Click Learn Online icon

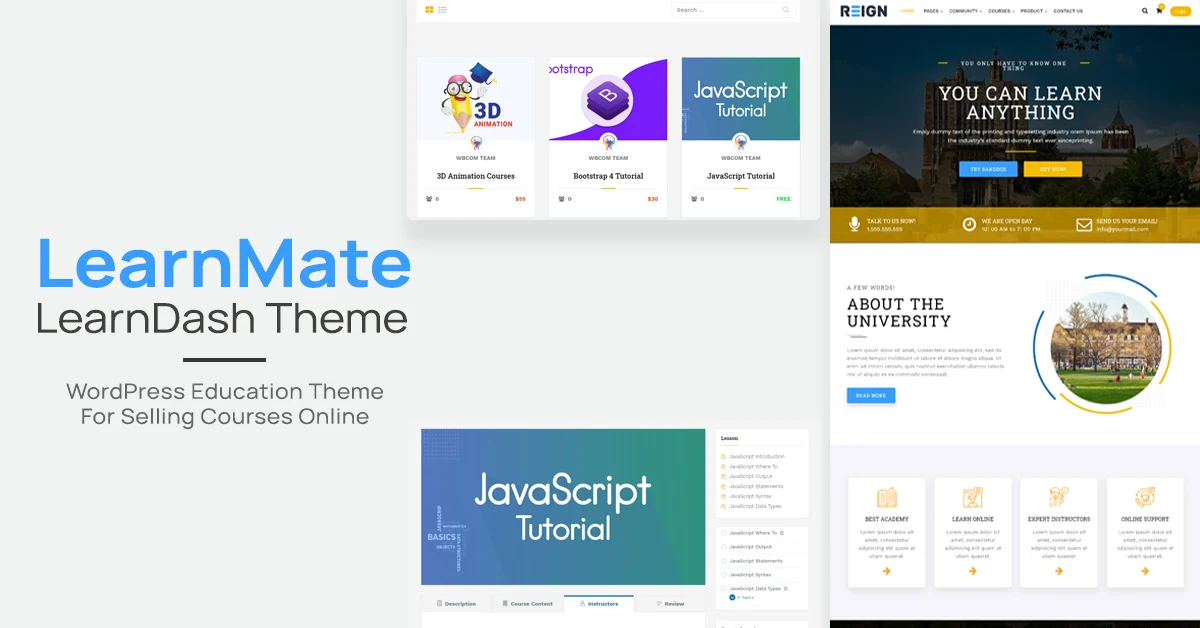973,497
